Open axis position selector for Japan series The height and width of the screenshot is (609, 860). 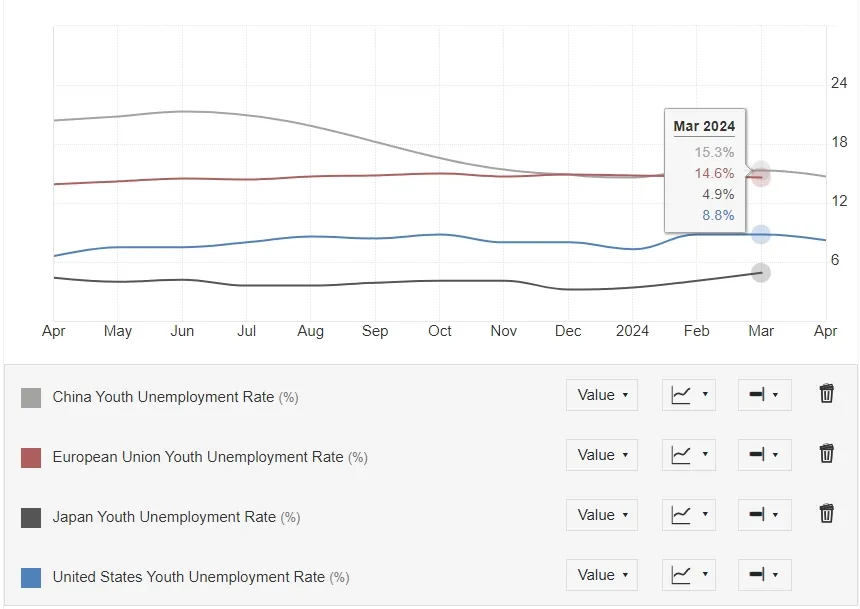[x=765, y=515]
